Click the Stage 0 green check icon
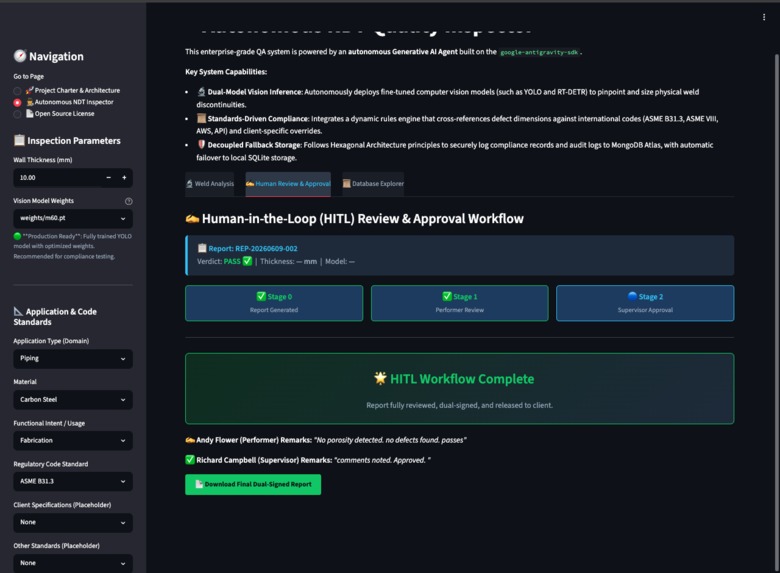Screen dimensions: 780x573 261,296
